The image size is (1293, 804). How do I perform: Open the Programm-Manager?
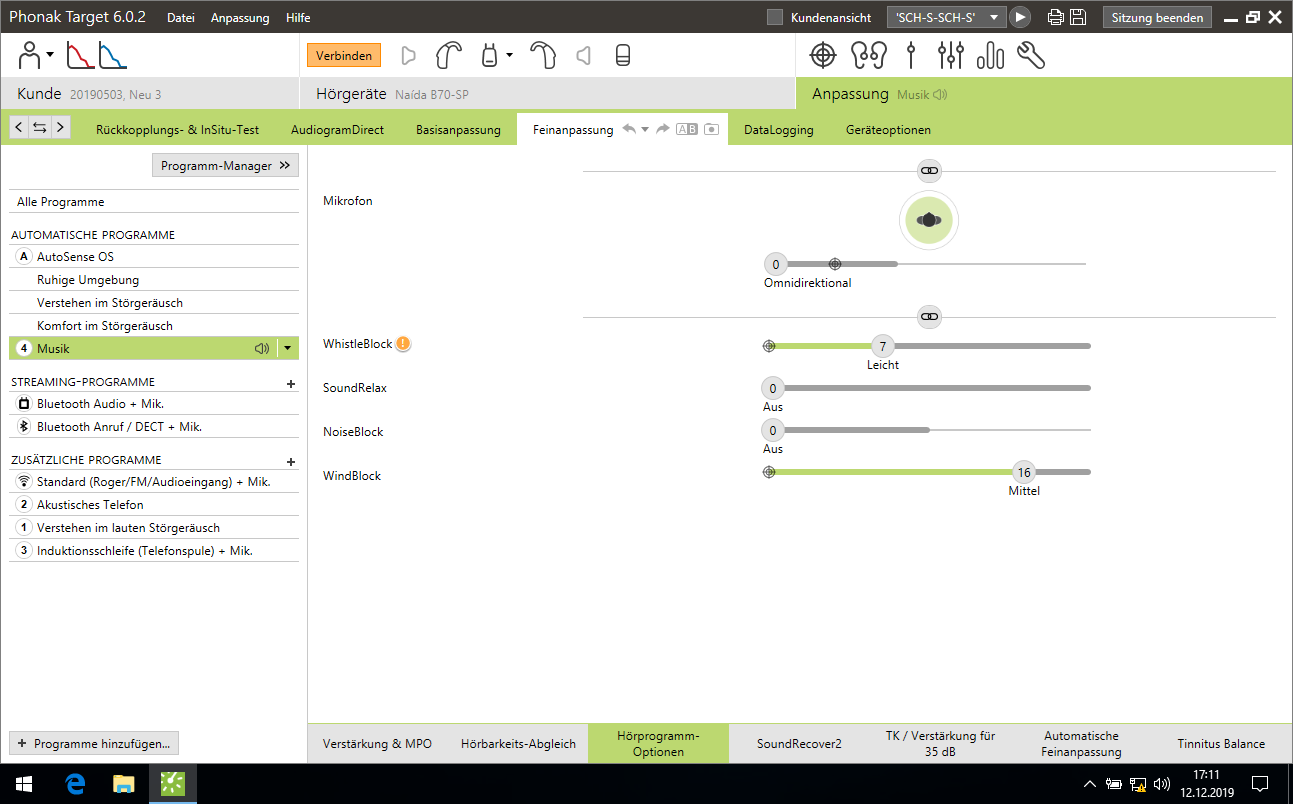[225, 166]
